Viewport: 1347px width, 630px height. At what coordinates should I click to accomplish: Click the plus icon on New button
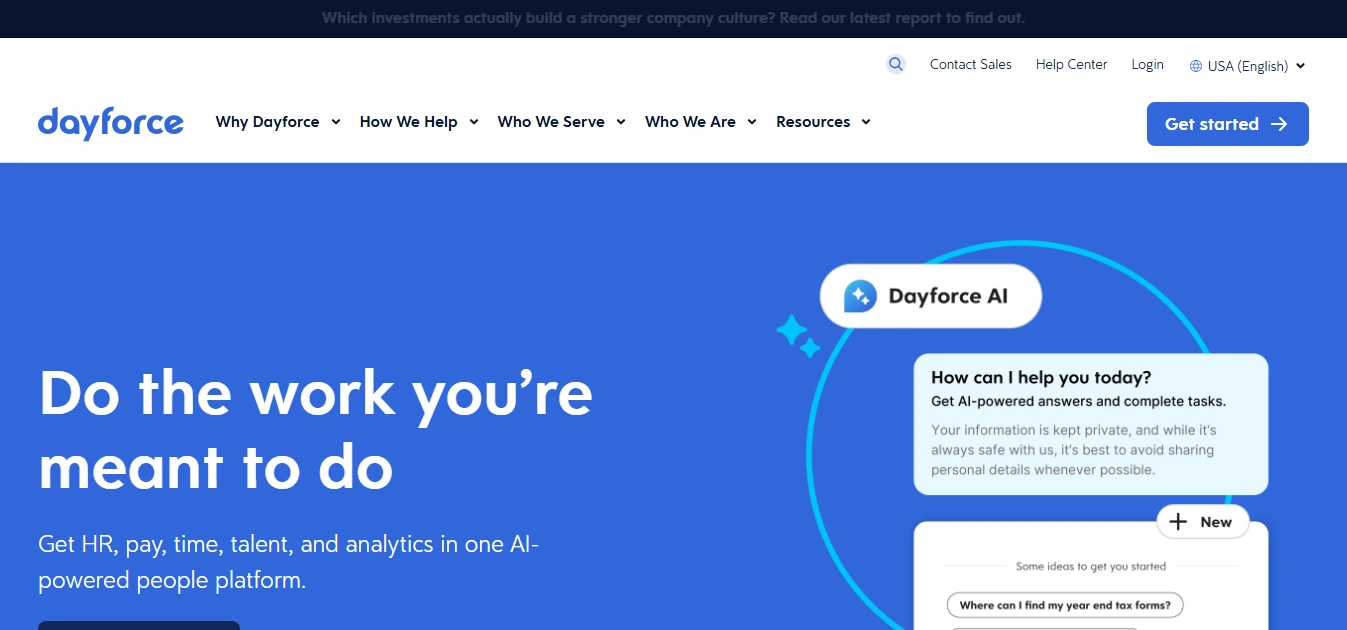1179,522
